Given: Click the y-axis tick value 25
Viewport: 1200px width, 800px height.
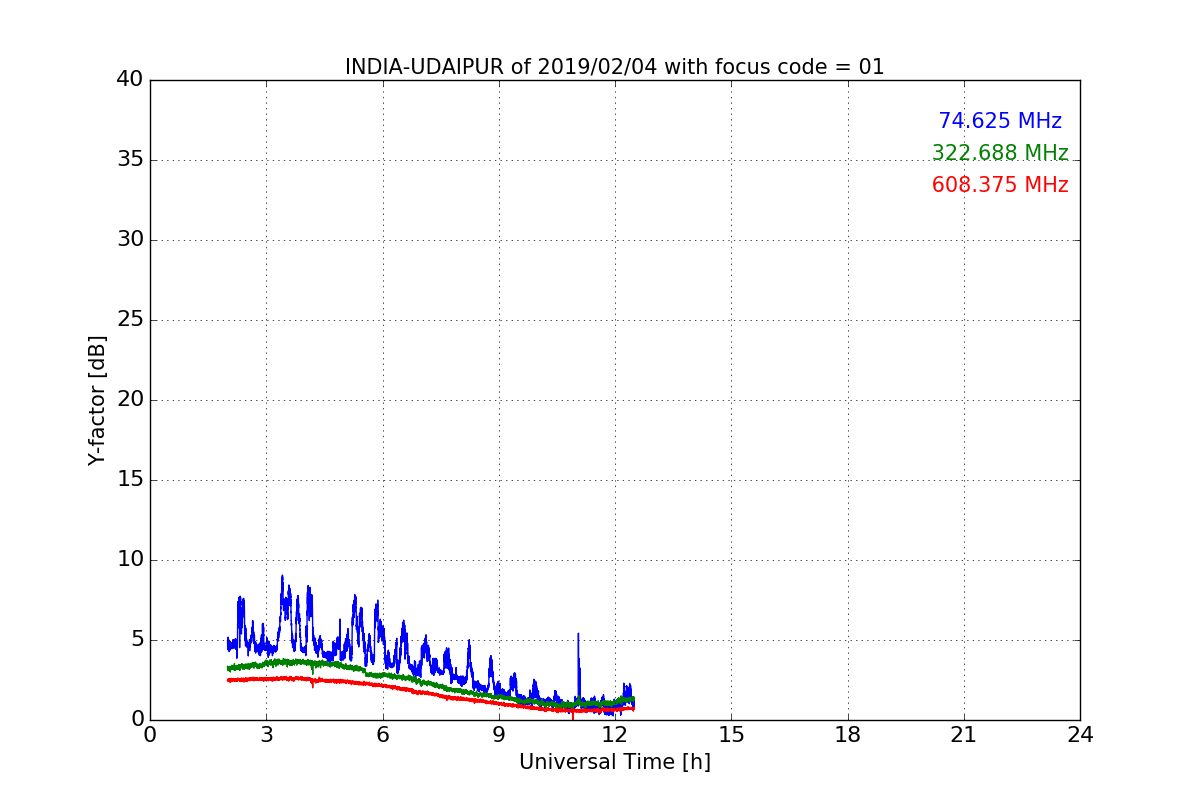Looking at the screenshot, I should tap(130, 320).
